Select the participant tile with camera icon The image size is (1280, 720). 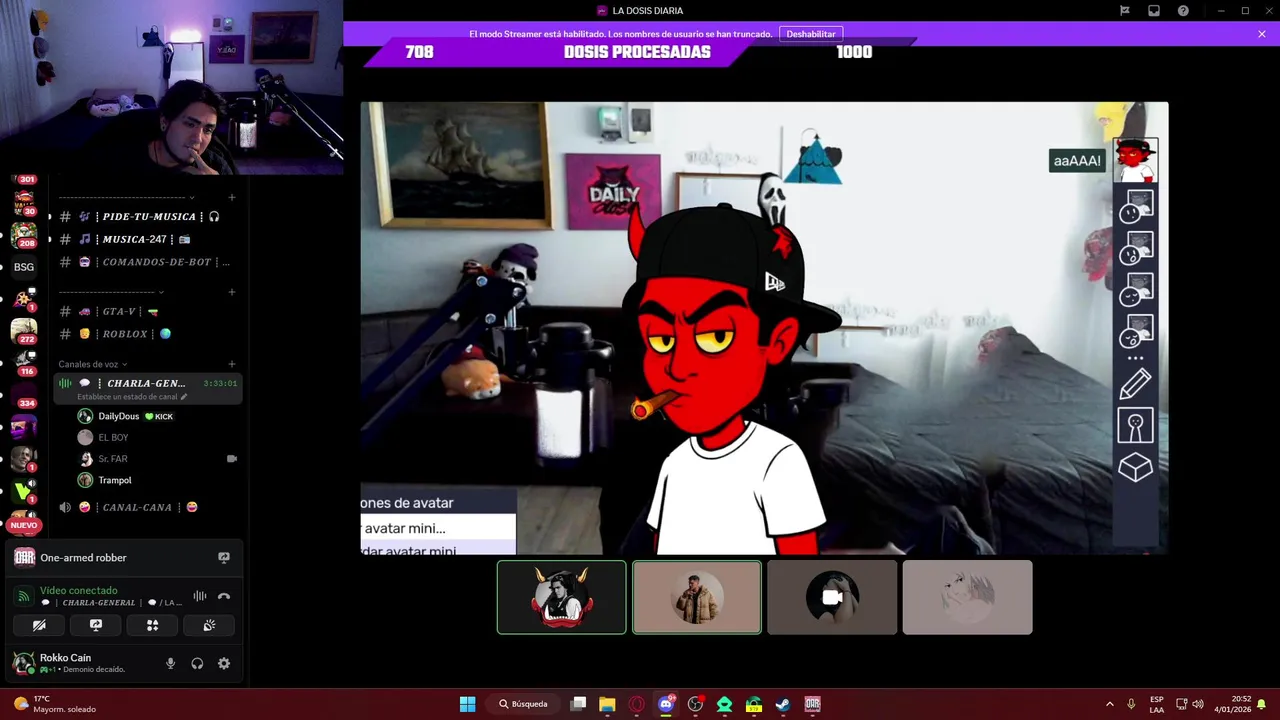click(x=832, y=597)
